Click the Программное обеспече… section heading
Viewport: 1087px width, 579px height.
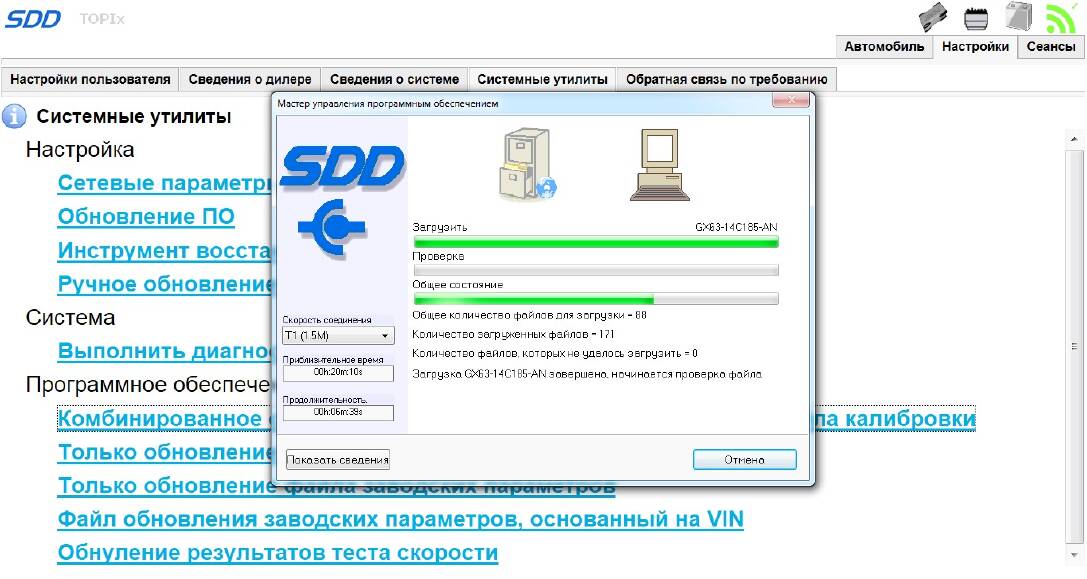point(148,384)
